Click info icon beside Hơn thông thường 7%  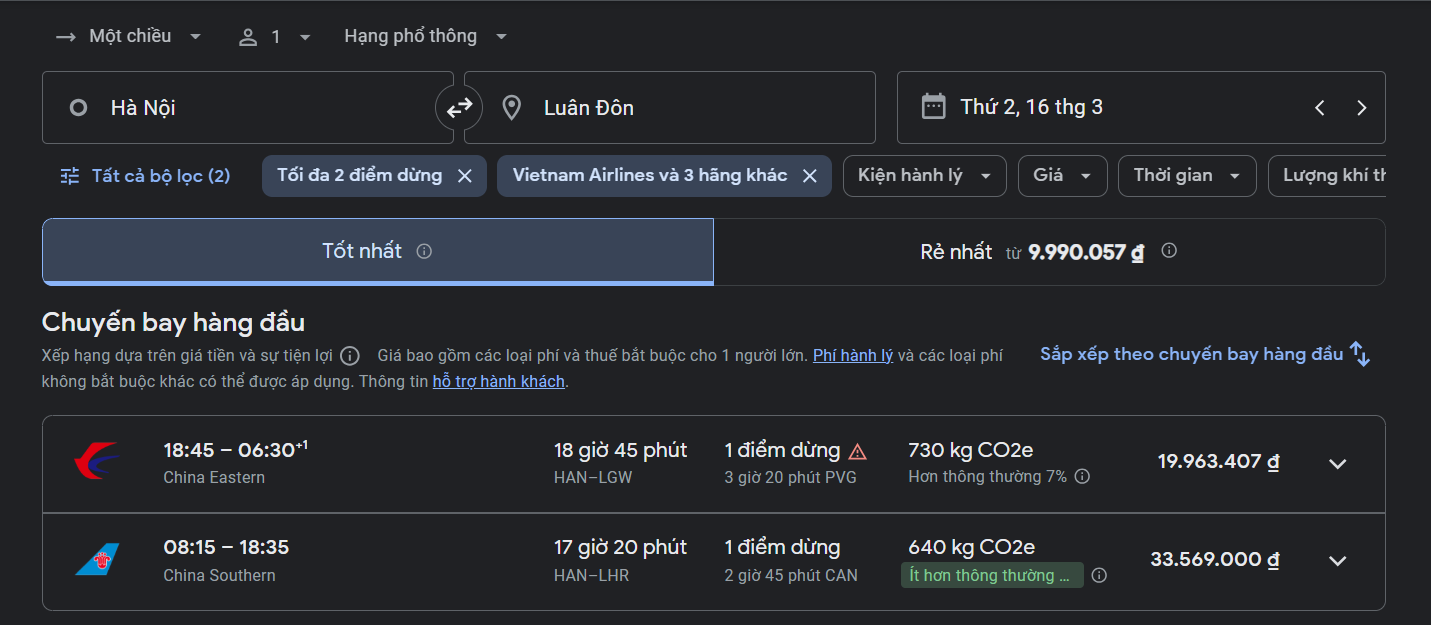(x=1082, y=477)
